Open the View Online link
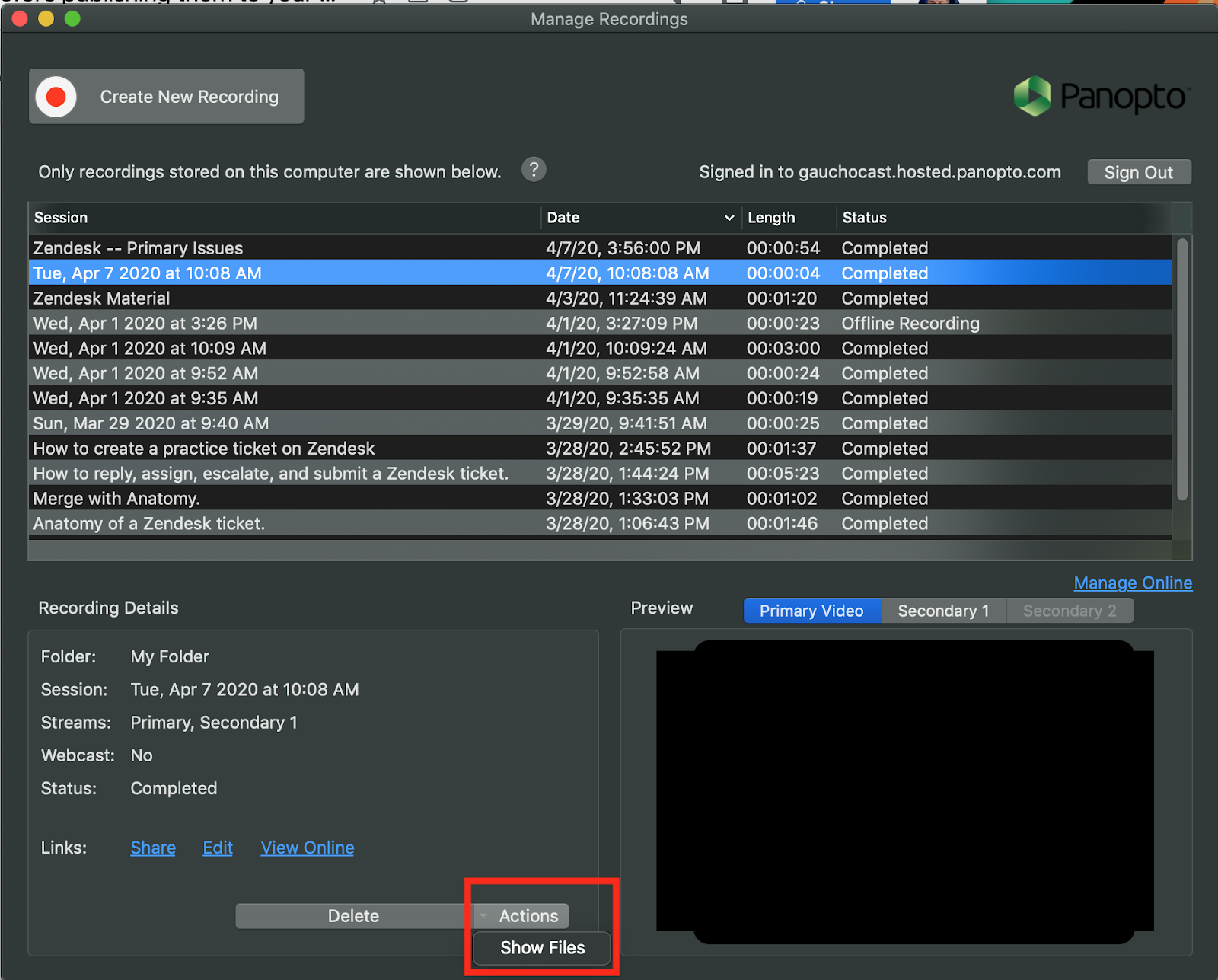1218x980 pixels. click(308, 848)
